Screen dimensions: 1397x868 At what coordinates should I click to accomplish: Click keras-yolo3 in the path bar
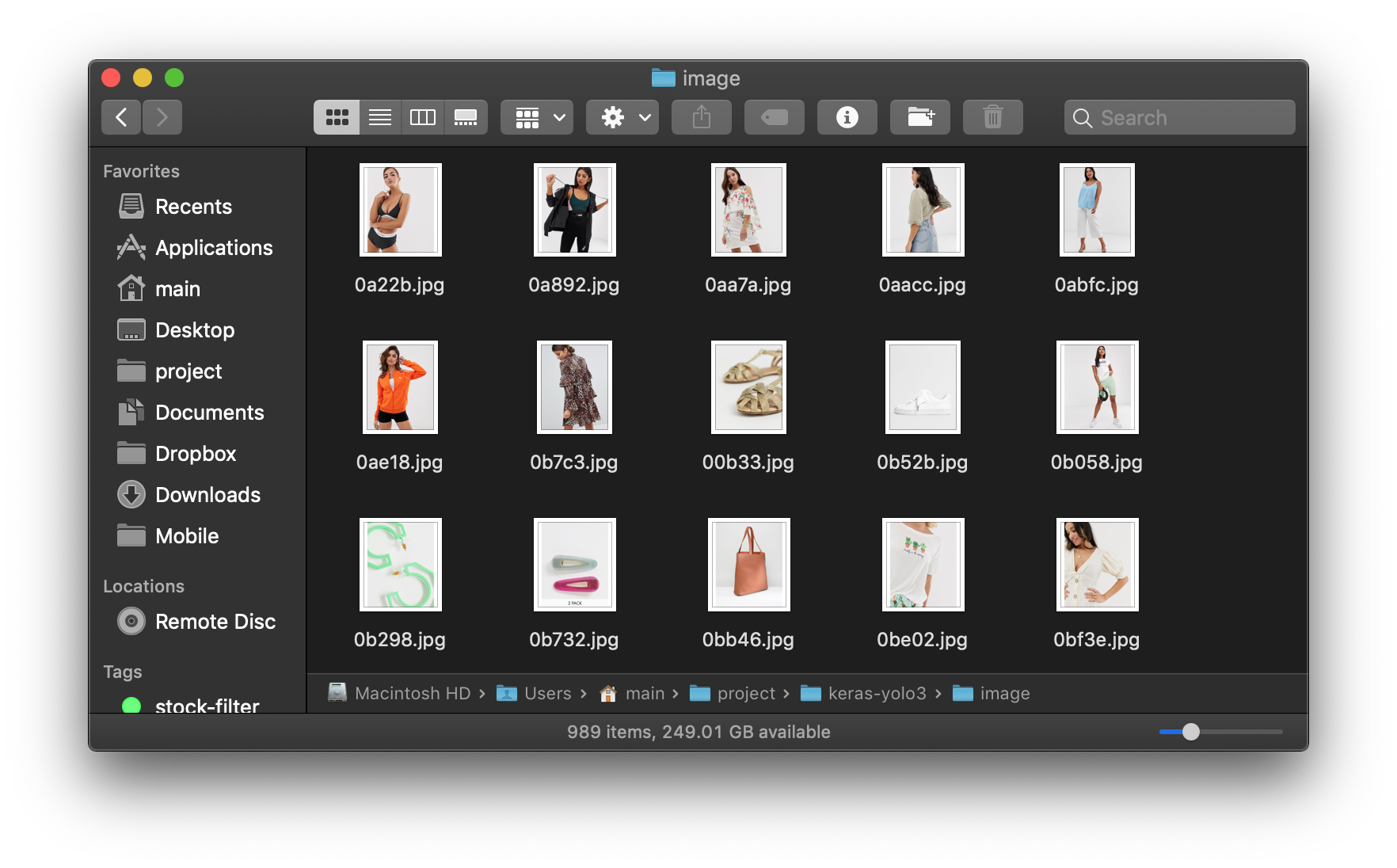(x=876, y=694)
